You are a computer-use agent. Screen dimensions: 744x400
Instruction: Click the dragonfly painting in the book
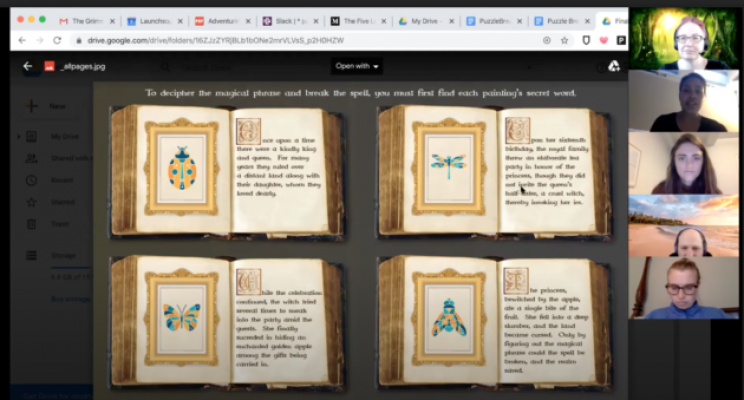pos(447,163)
